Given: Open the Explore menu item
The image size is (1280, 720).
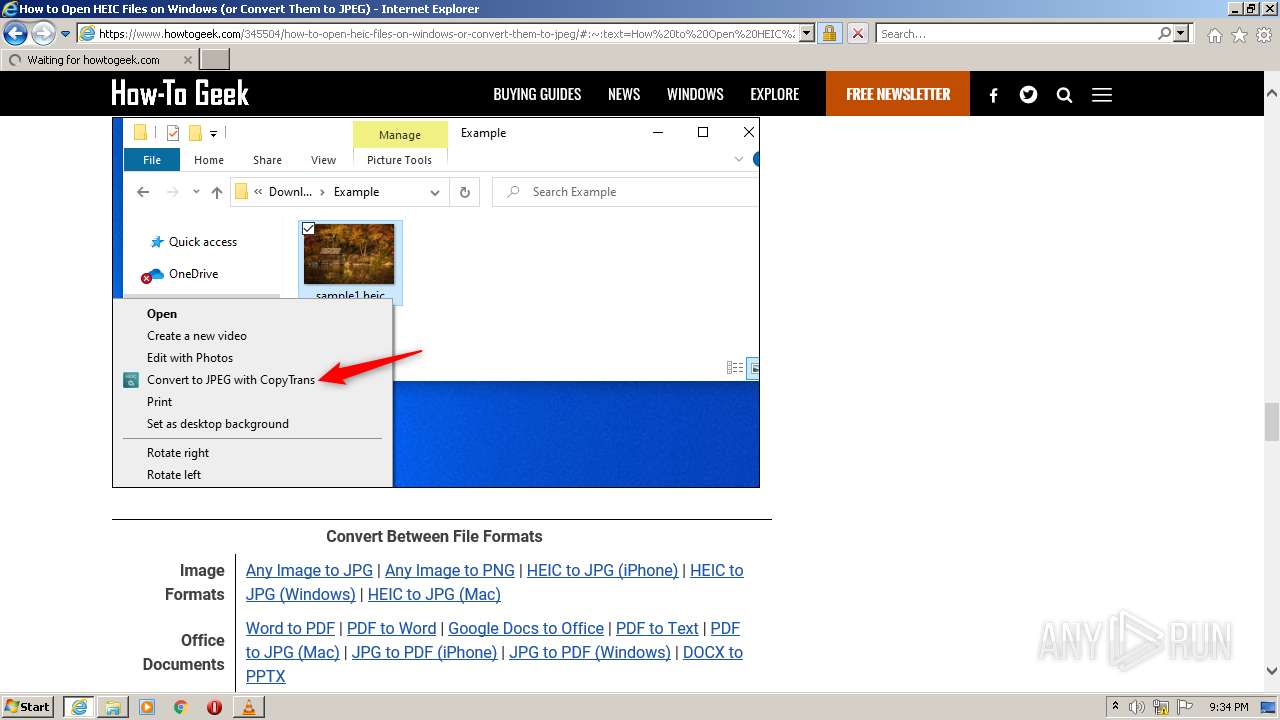Looking at the screenshot, I should [x=775, y=94].
